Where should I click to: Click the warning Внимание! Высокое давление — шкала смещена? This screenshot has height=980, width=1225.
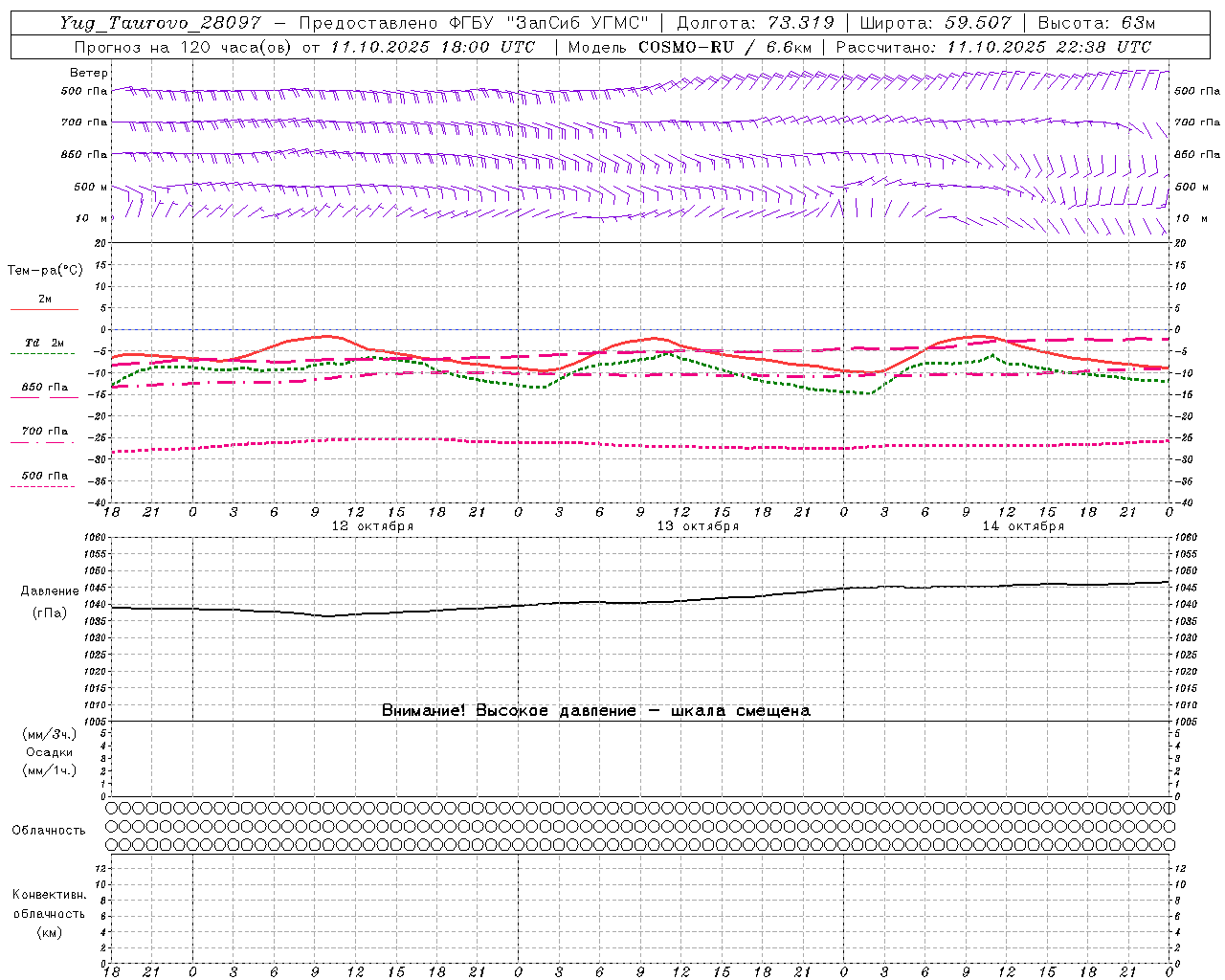[595, 711]
